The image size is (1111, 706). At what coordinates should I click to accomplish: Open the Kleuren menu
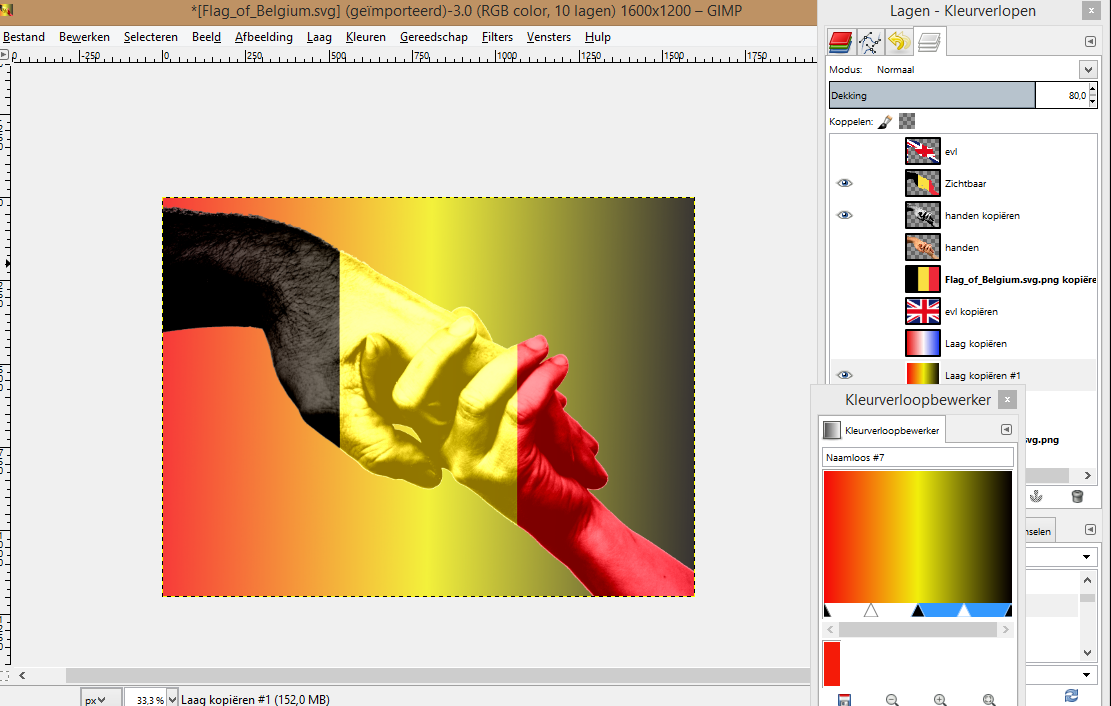[365, 37]
